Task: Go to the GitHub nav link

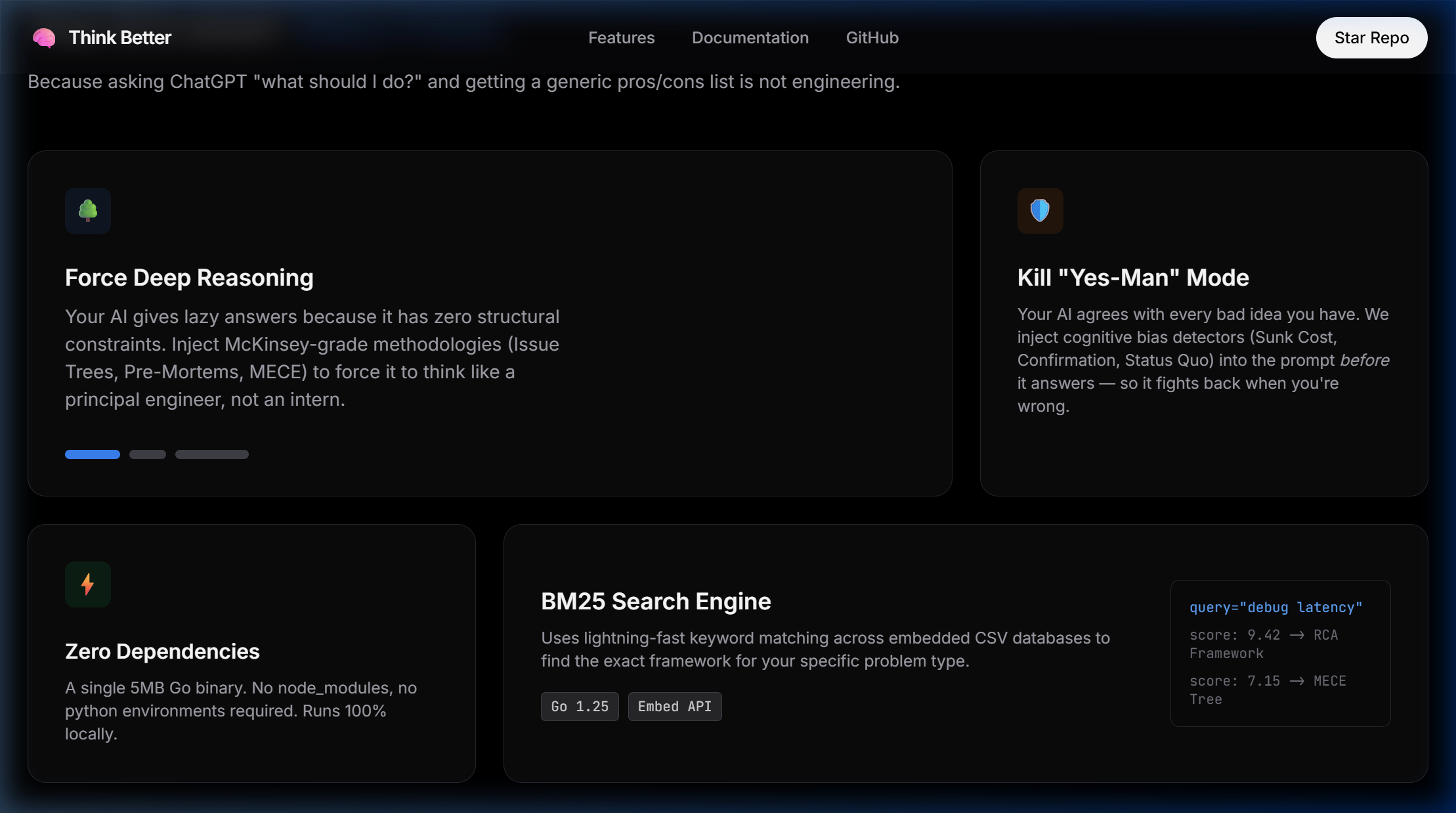Action: (x=872, y=38)
